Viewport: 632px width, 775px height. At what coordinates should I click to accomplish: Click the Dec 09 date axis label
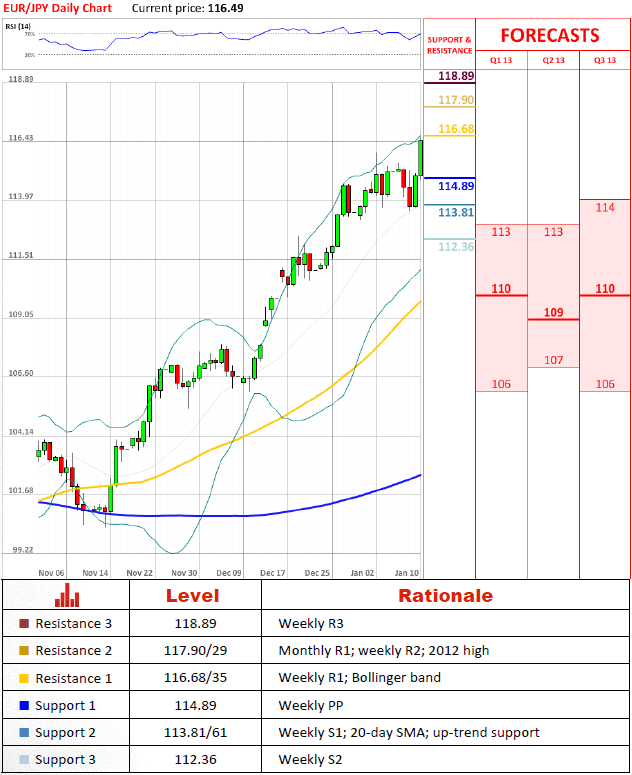229,573
